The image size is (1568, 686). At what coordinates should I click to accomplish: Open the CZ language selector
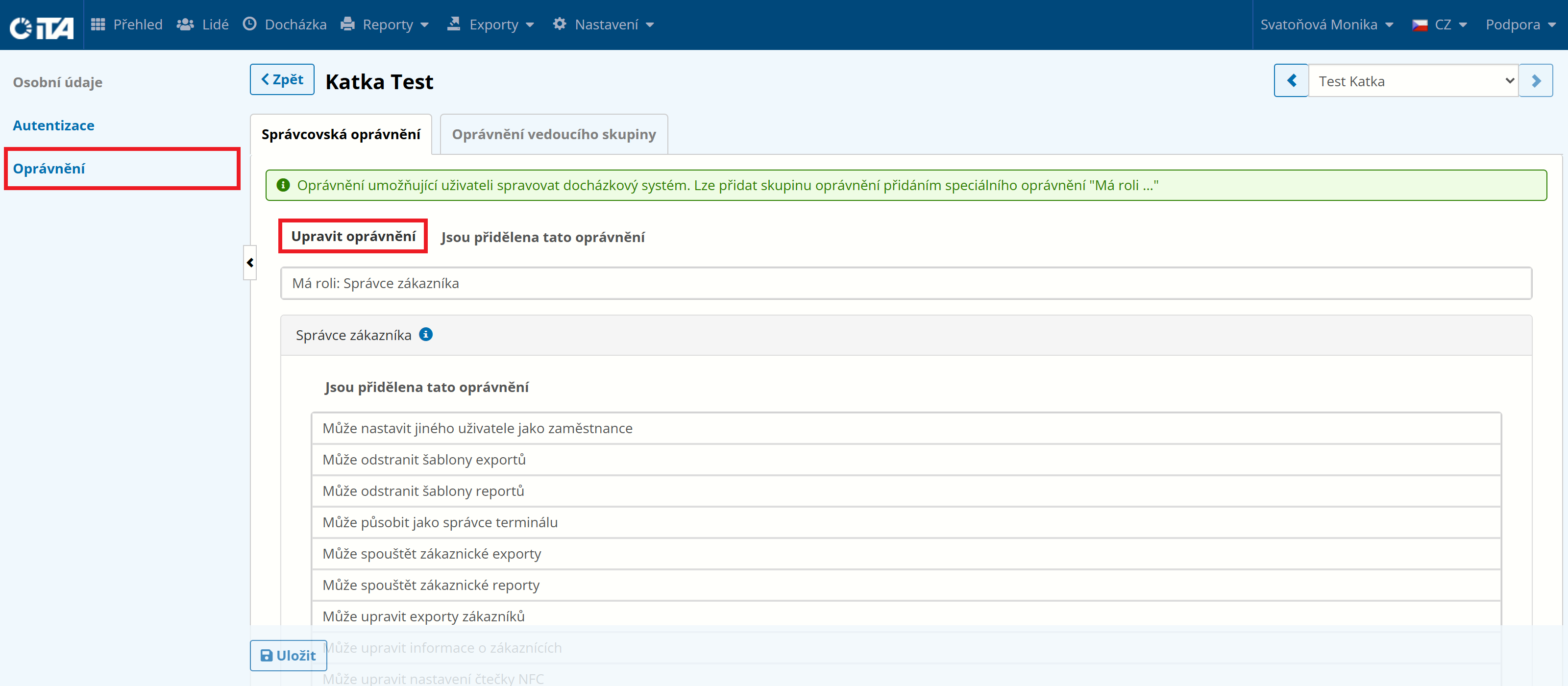click(1440, 24)
